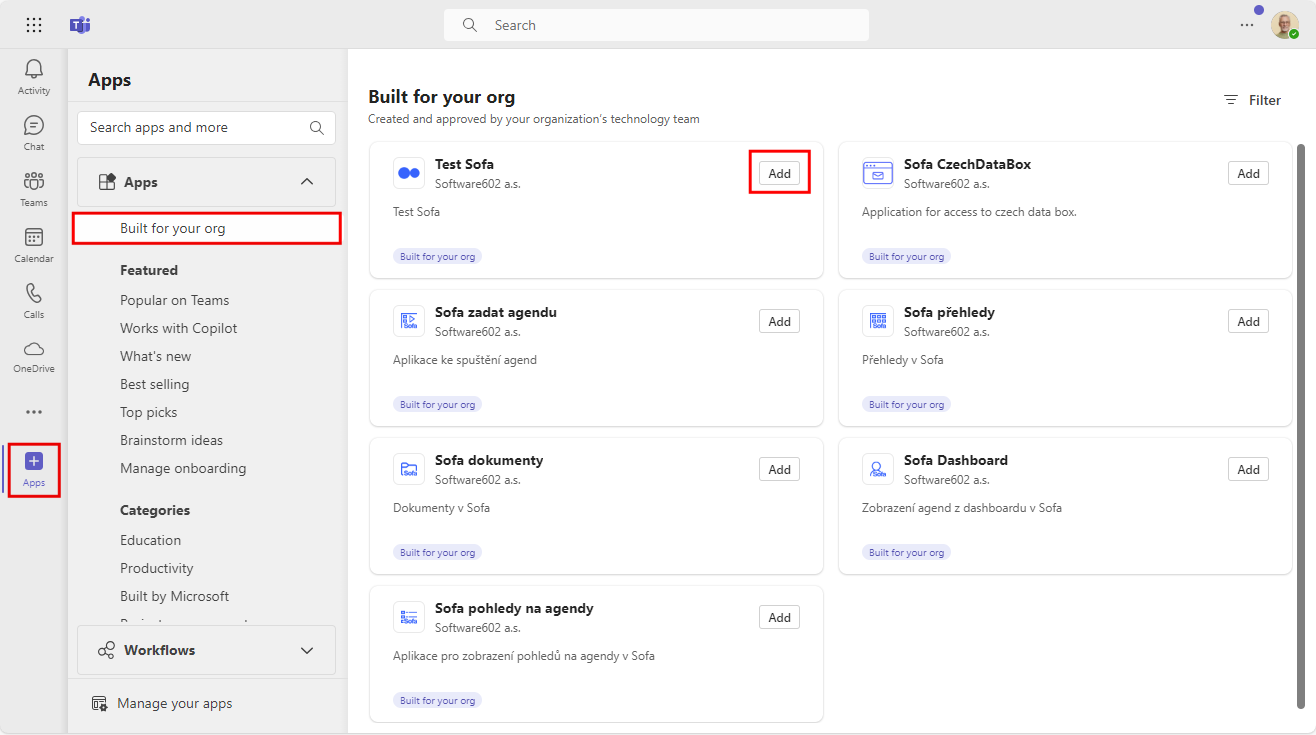
Task: Add the Sofa přehledy app
Action: tap(1248, 321)
